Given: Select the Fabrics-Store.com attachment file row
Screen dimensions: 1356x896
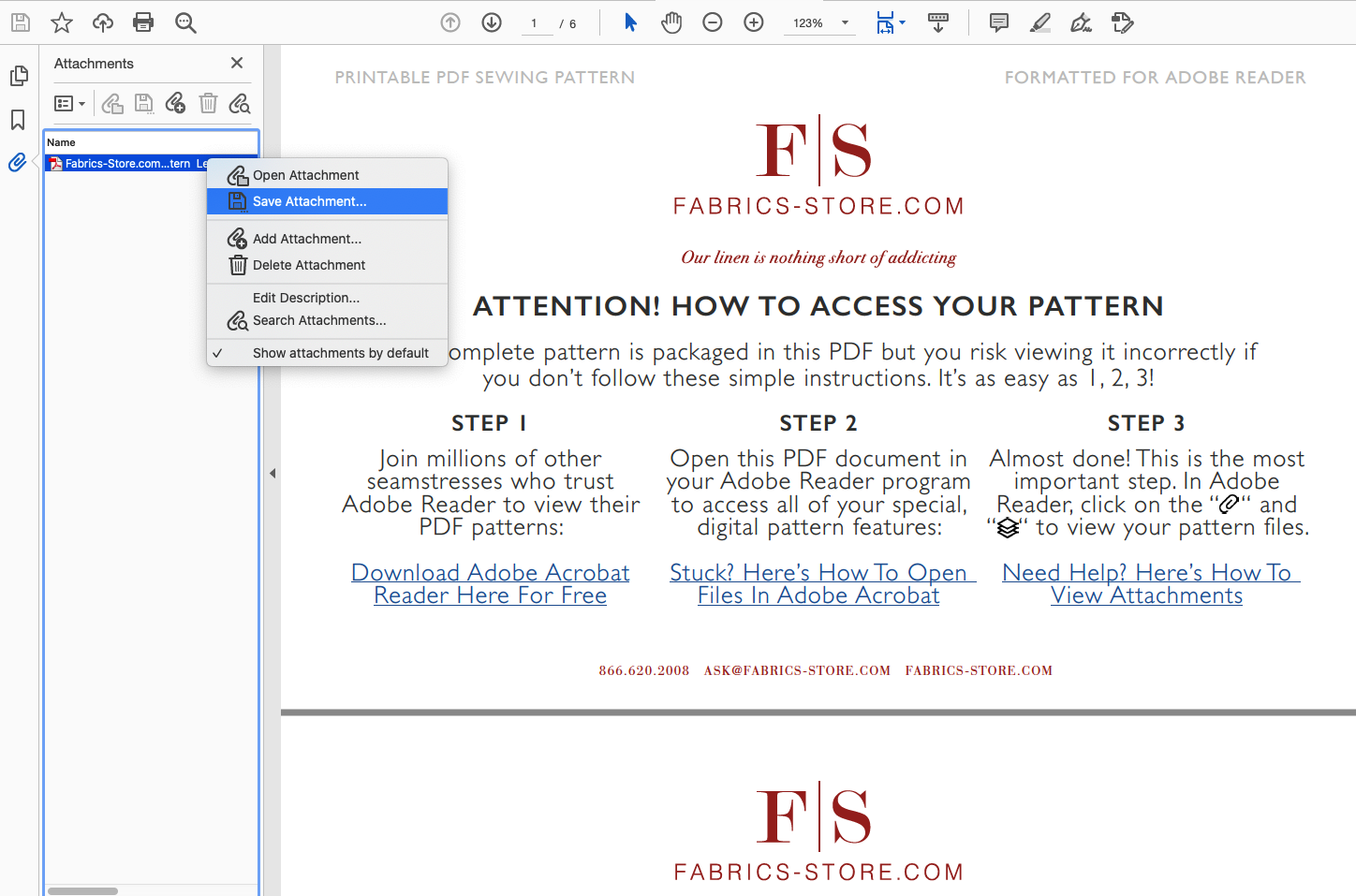Looking at the screenshot, I should tap(152, 163).
